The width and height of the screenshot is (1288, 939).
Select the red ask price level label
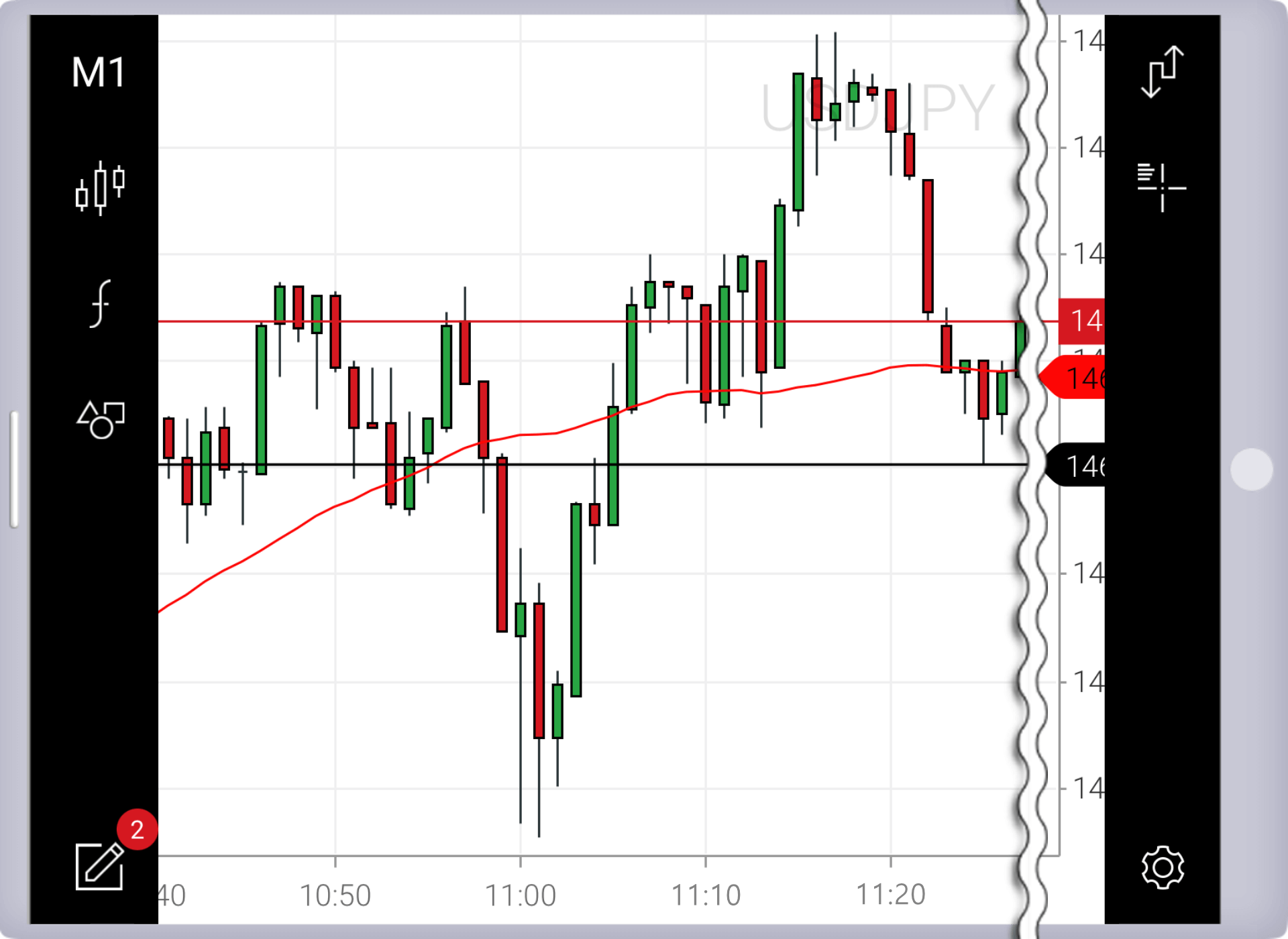[1081, 321]
